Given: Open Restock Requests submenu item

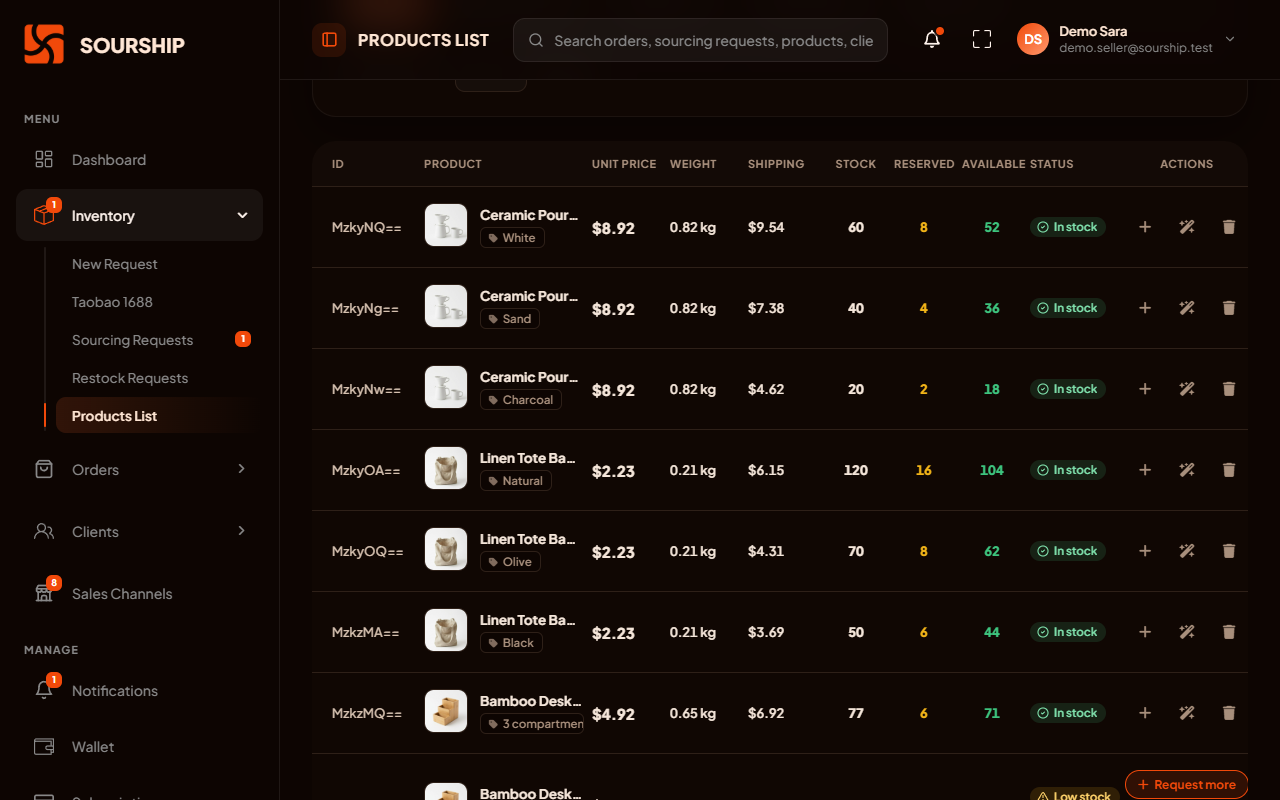Looking at the screenshot, I should click(130, 378).
